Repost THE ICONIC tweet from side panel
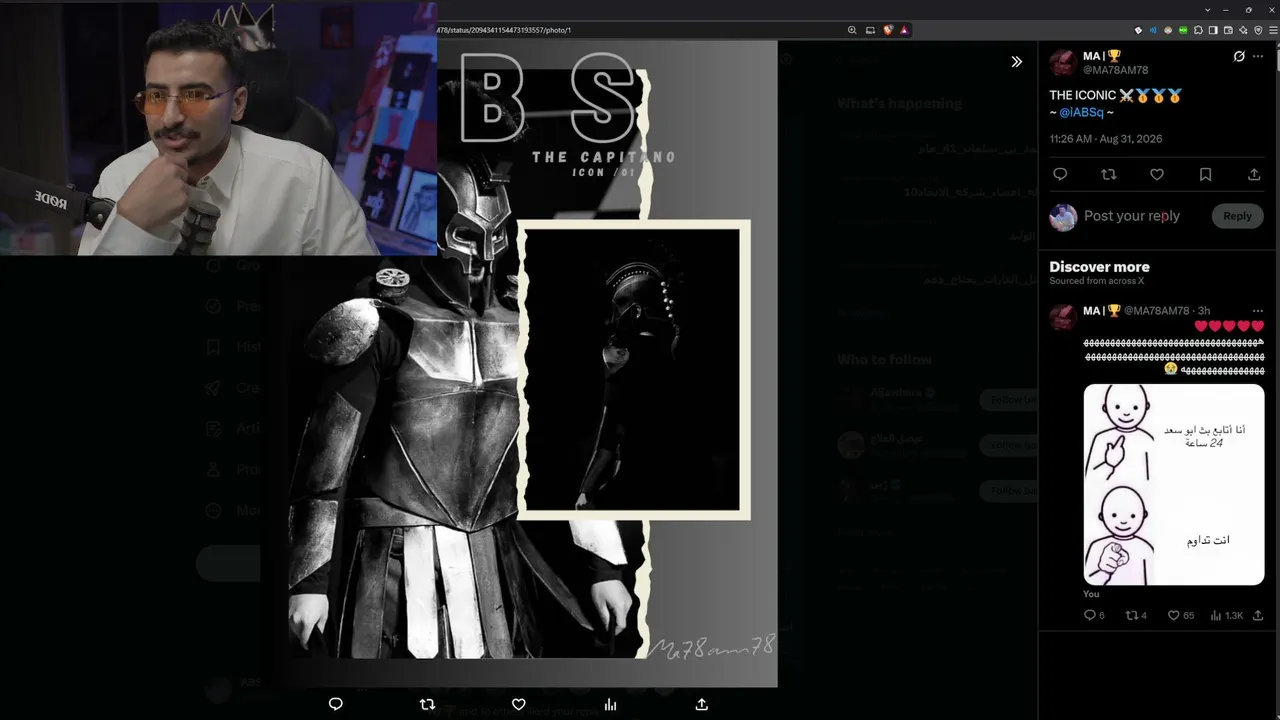This screenshot has height=720, width=1280. click(x=1108, y=174)
